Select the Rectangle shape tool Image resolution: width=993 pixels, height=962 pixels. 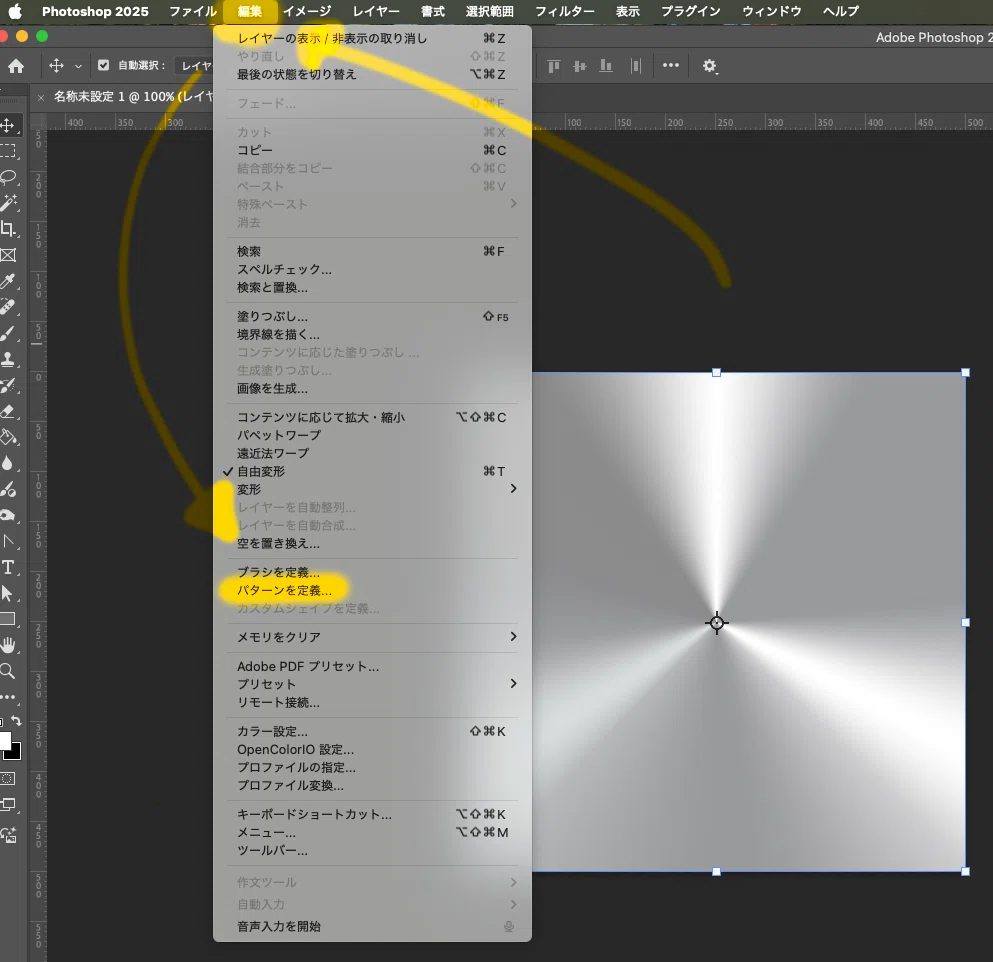point(8,619)
